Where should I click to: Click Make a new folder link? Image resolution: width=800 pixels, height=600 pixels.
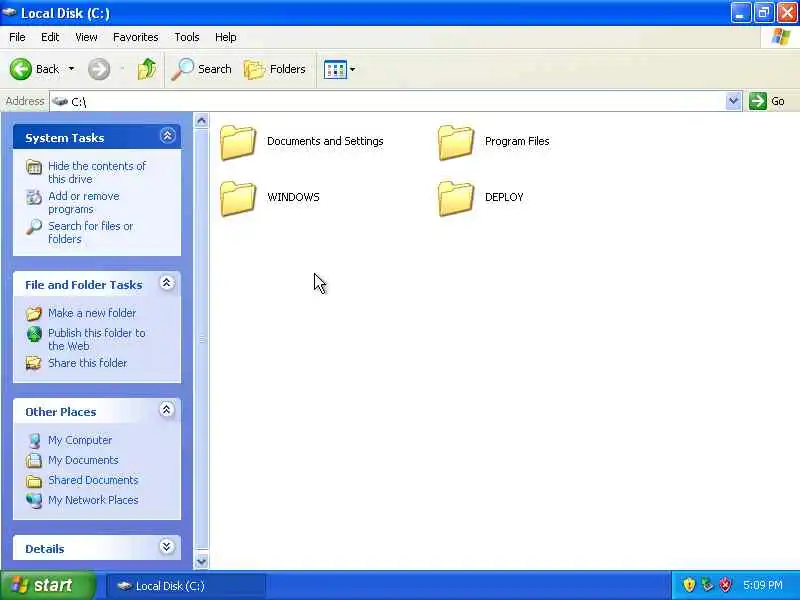click(x=92, y=313)
